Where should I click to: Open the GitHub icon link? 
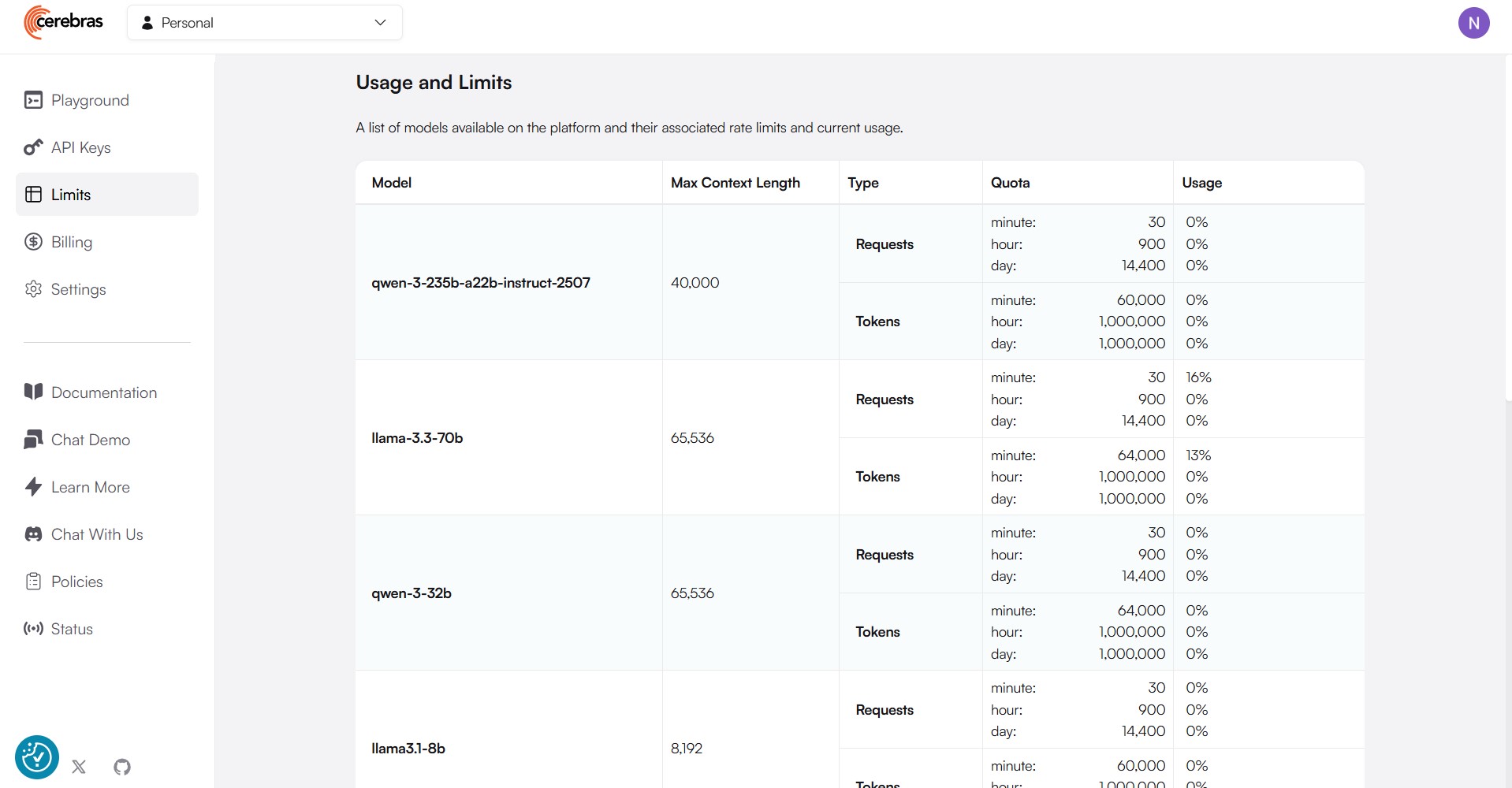pyautogui.click(x=122, y=767)
